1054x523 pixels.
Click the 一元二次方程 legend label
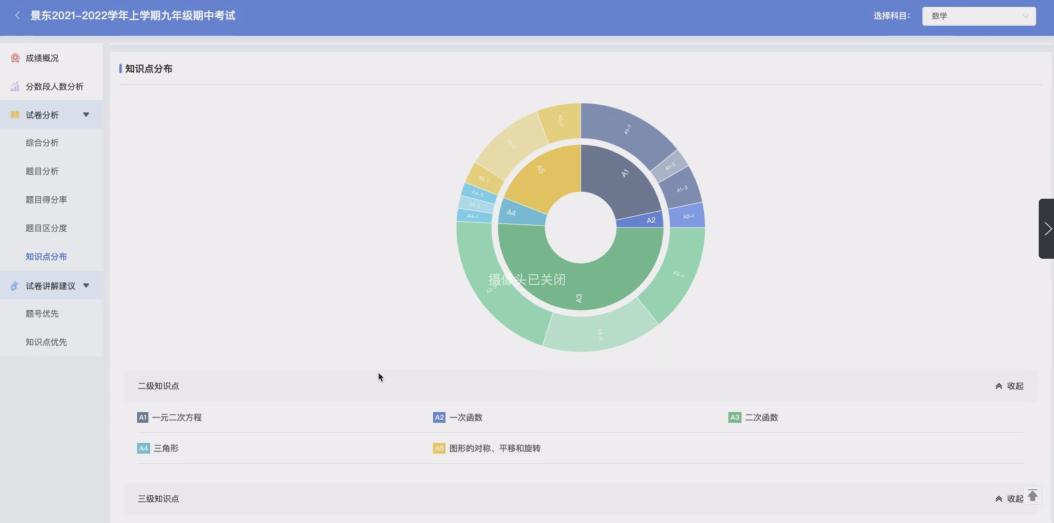coord(177,417)
